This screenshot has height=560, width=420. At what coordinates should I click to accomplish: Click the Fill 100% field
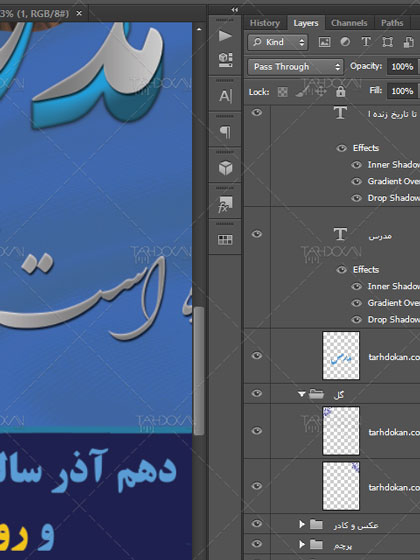pos(402,91)
